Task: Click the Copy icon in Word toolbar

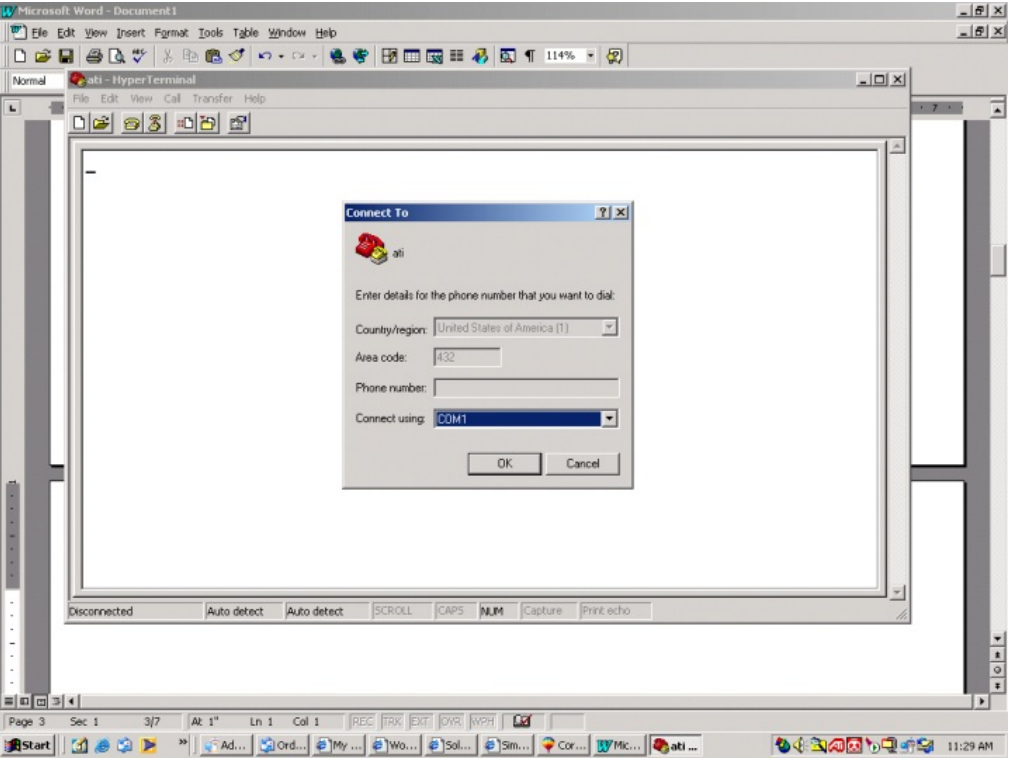Action: click(190, 56)
